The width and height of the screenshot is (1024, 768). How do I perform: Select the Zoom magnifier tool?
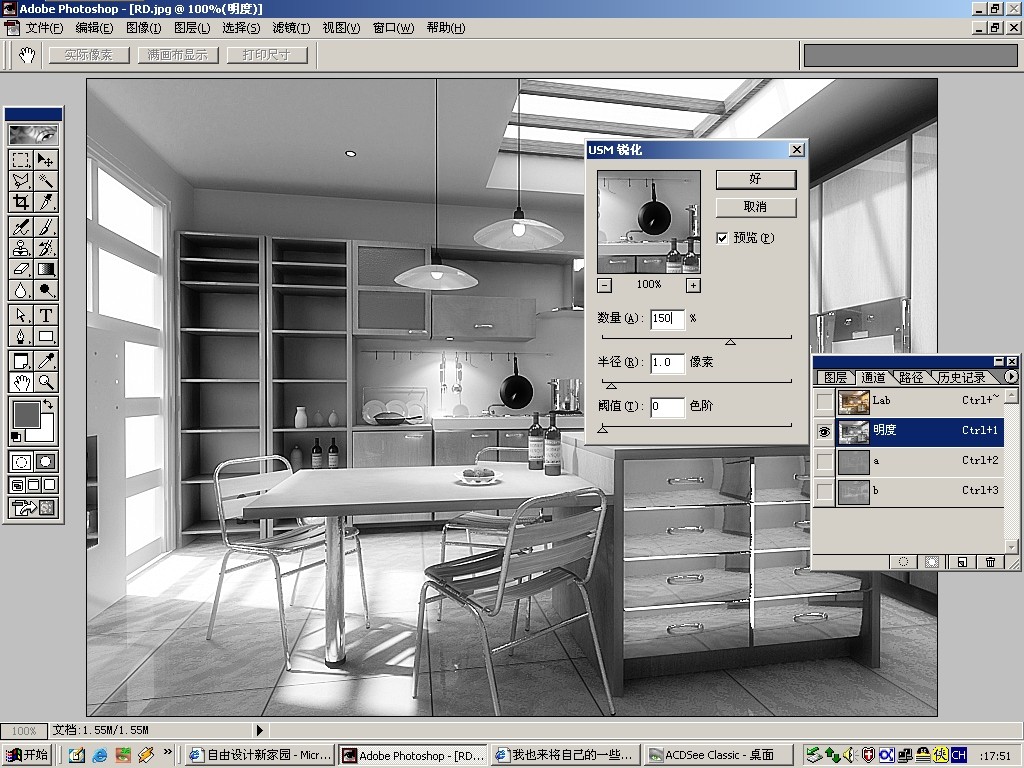[x=46, y=382]
